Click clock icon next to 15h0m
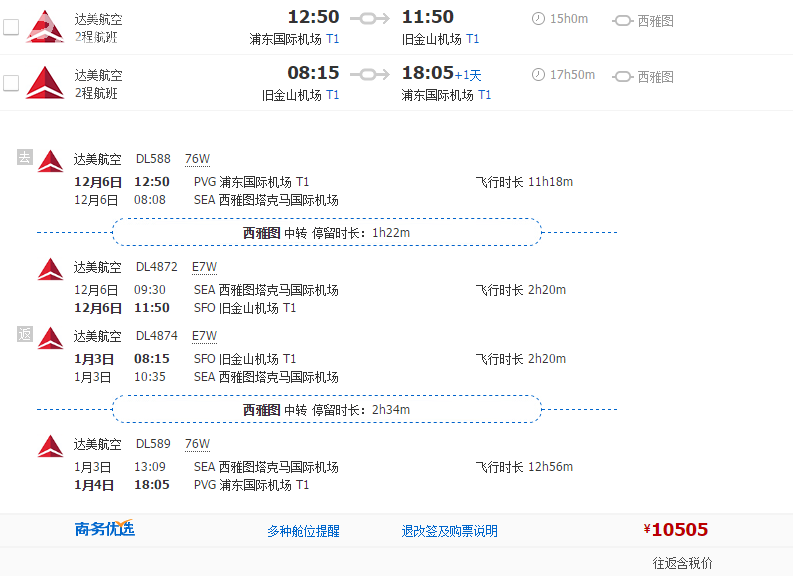The image size is (793, 576). coord(539,19)
